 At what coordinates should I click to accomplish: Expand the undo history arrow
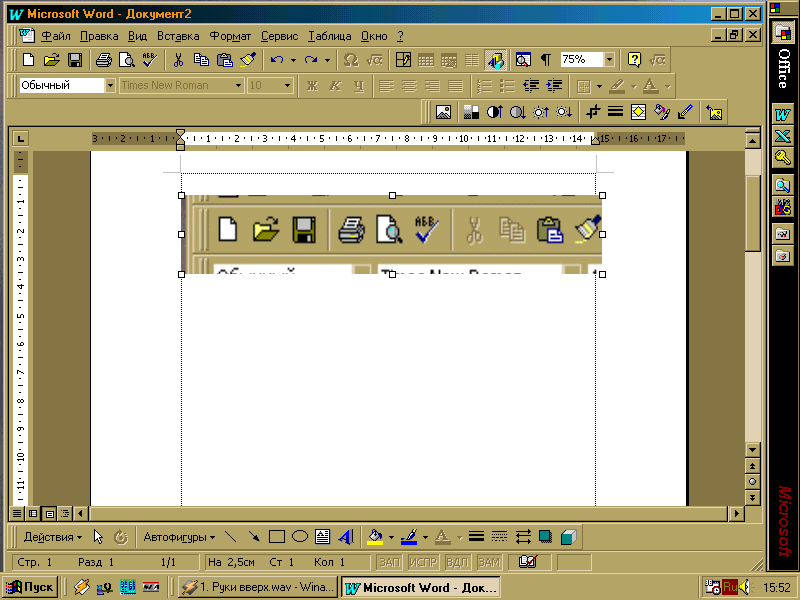(293, 60)
